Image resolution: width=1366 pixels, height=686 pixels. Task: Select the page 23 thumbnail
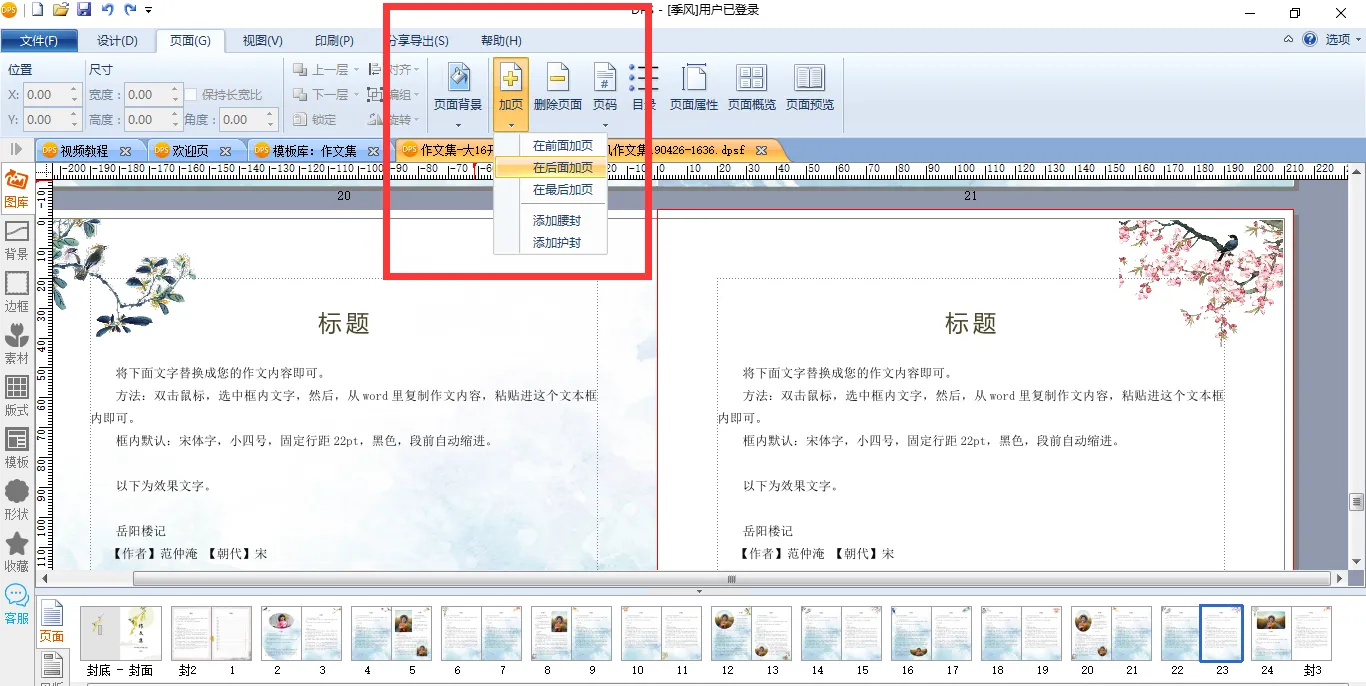[1222, 633]
